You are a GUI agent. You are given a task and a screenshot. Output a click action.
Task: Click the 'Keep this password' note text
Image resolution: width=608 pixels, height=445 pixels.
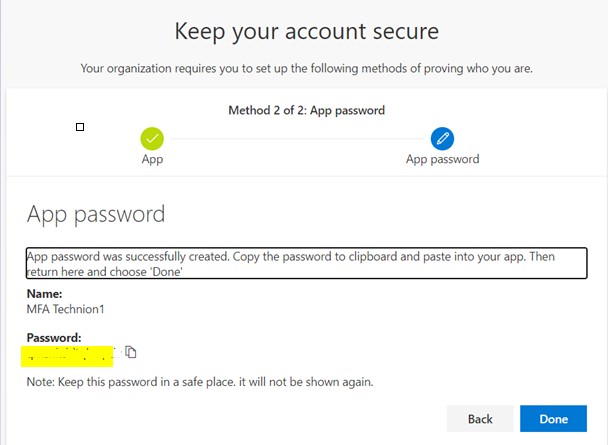pos(200,382)
